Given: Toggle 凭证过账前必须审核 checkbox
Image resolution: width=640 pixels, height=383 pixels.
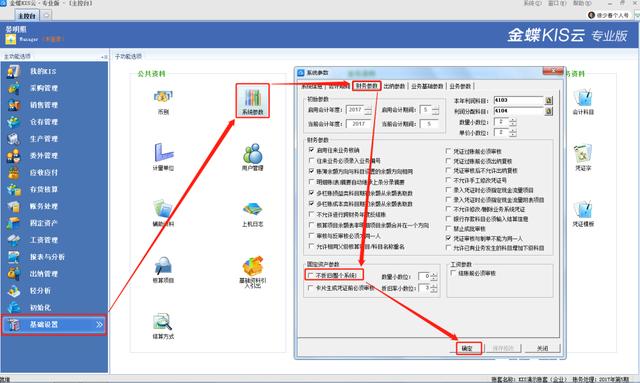Looking at the screenshot, I should [x=448, y=151].
